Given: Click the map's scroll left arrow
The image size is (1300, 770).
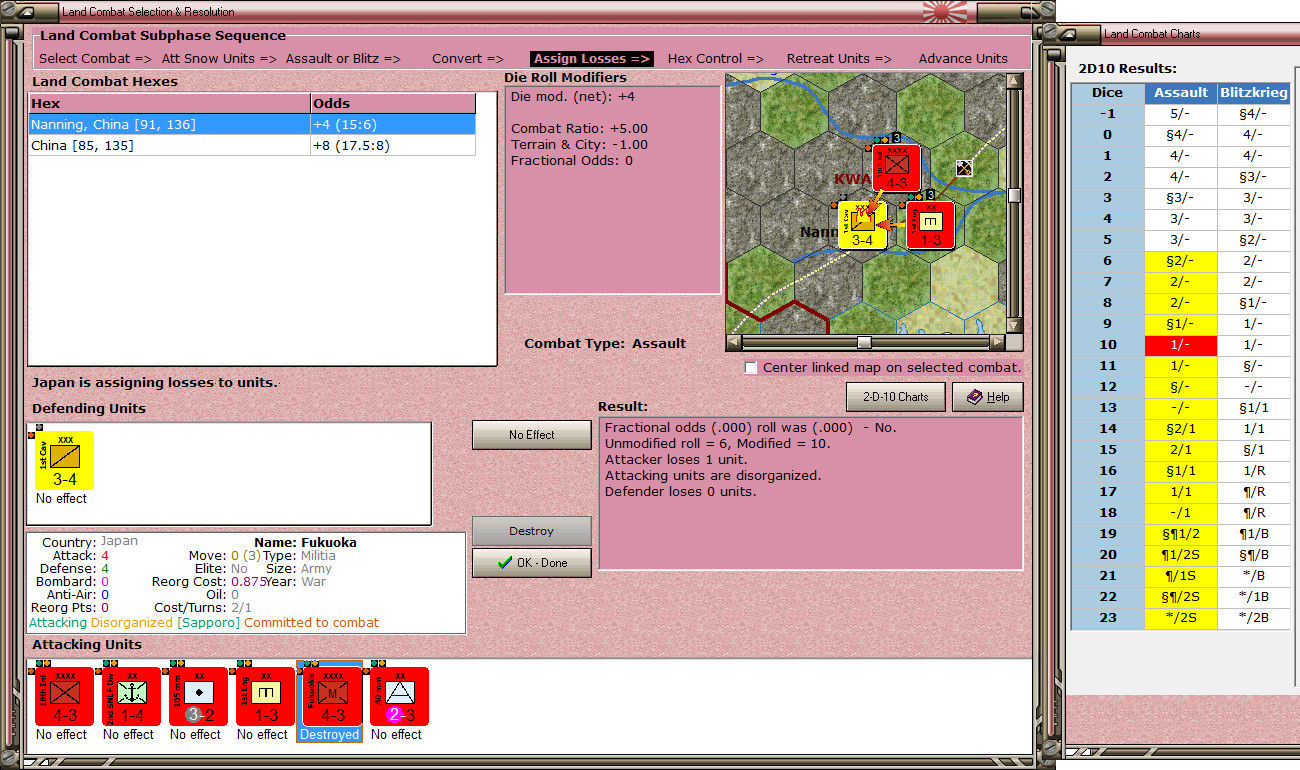Looking at the screenshot, I should (734, 342).
